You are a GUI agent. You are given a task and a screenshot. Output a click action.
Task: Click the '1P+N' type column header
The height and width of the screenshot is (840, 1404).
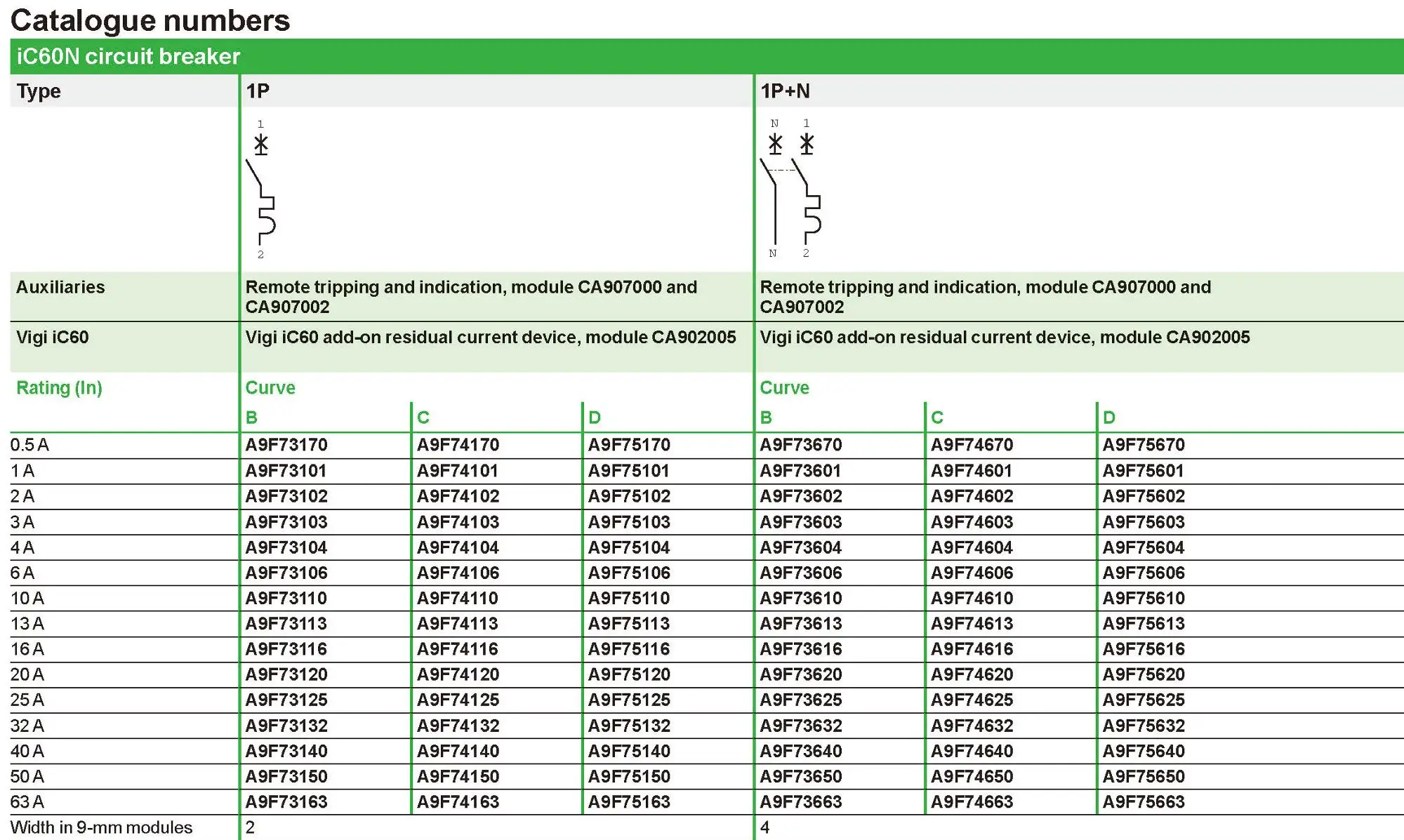coord(785,91)
